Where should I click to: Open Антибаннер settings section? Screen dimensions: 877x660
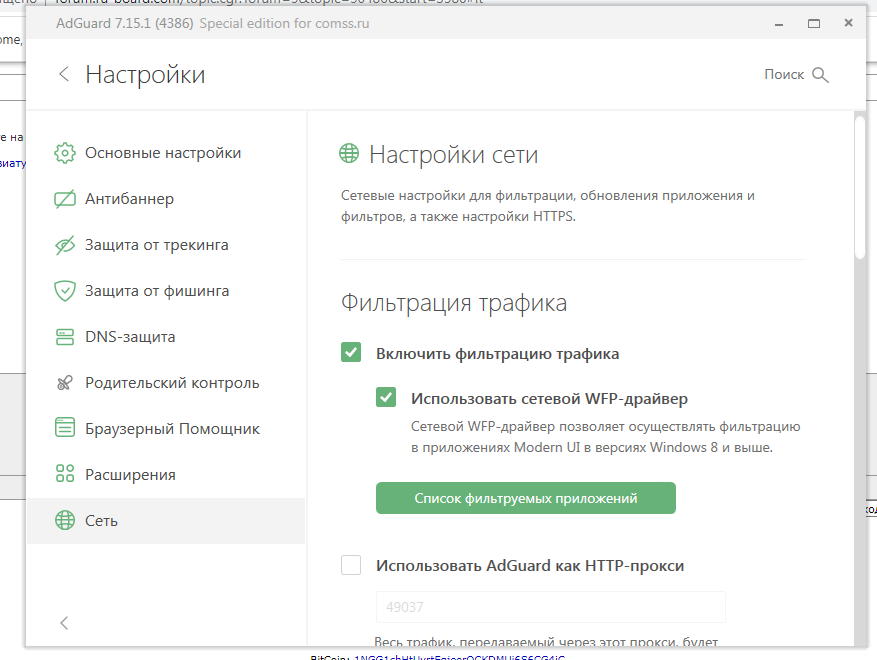[x=166, y=199]
